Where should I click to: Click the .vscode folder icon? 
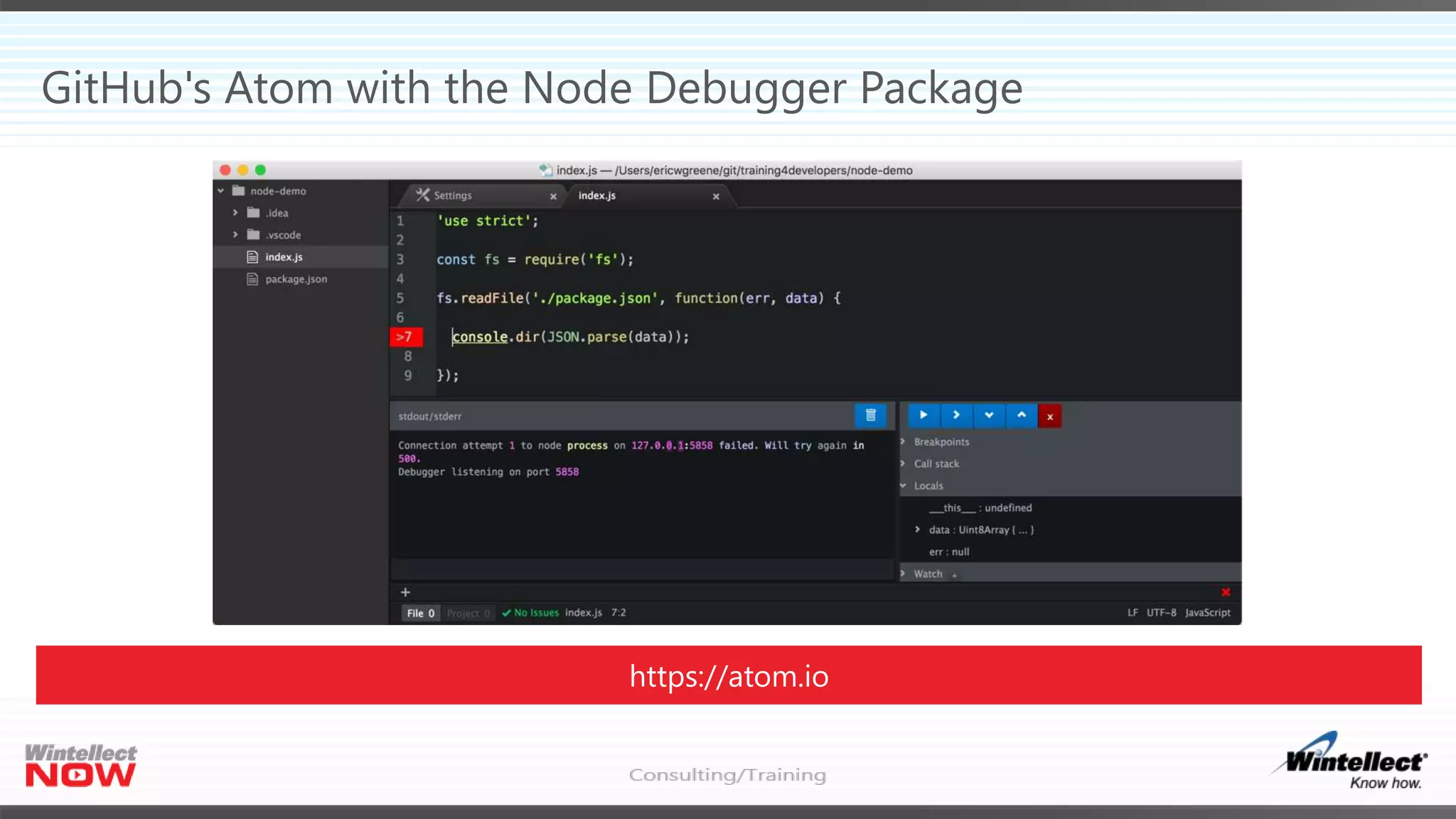[253, 235]
